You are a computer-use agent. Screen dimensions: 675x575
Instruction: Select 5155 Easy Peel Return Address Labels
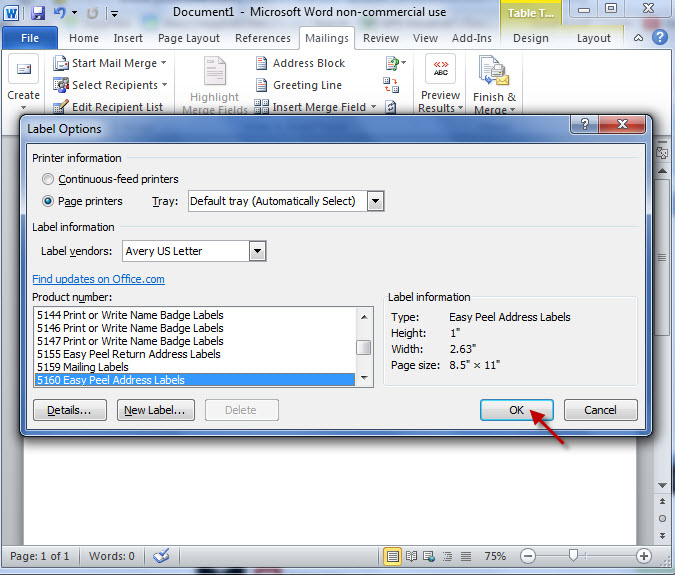click(195, 354)
